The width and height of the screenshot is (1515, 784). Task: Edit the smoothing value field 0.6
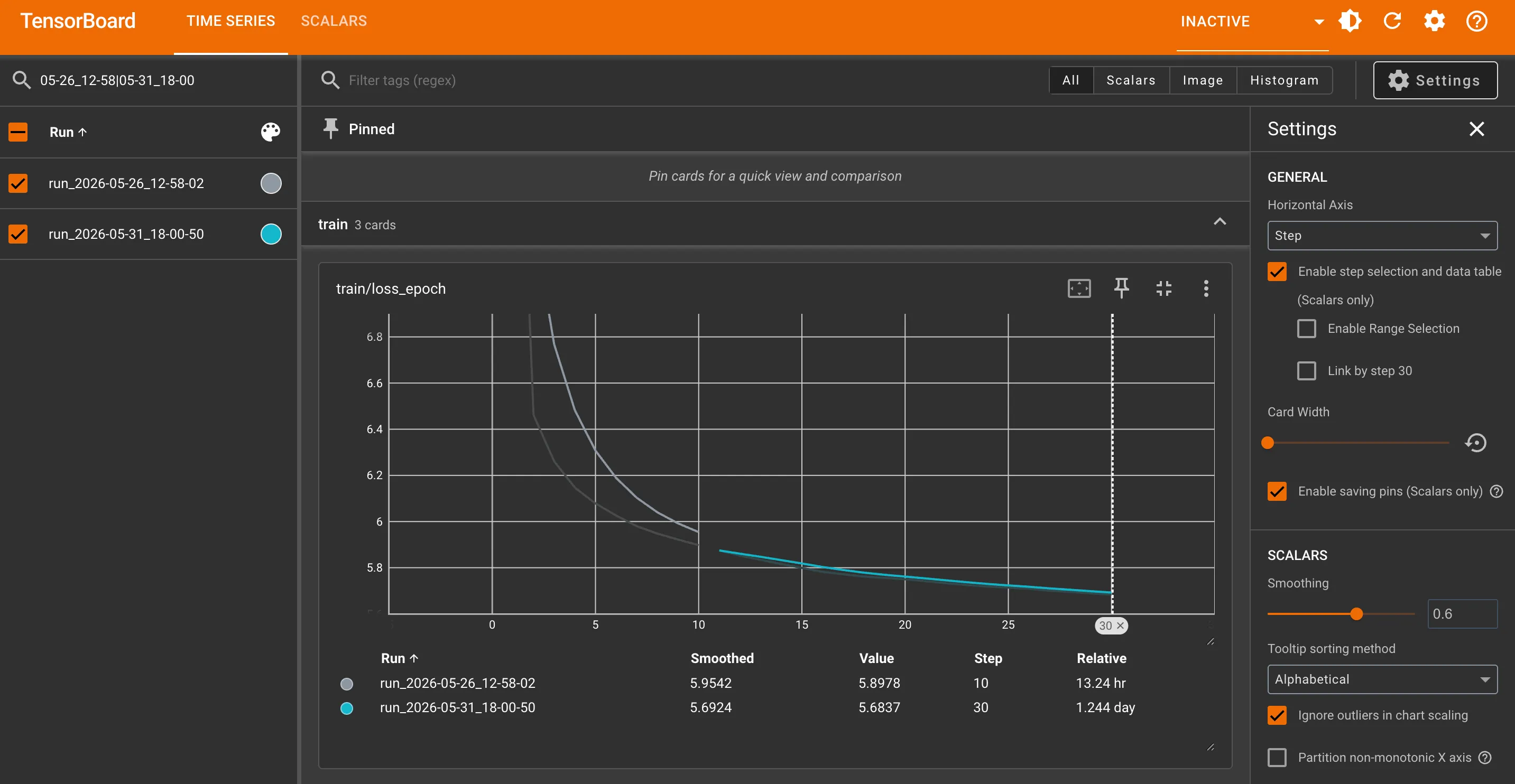coord(1462,613)
